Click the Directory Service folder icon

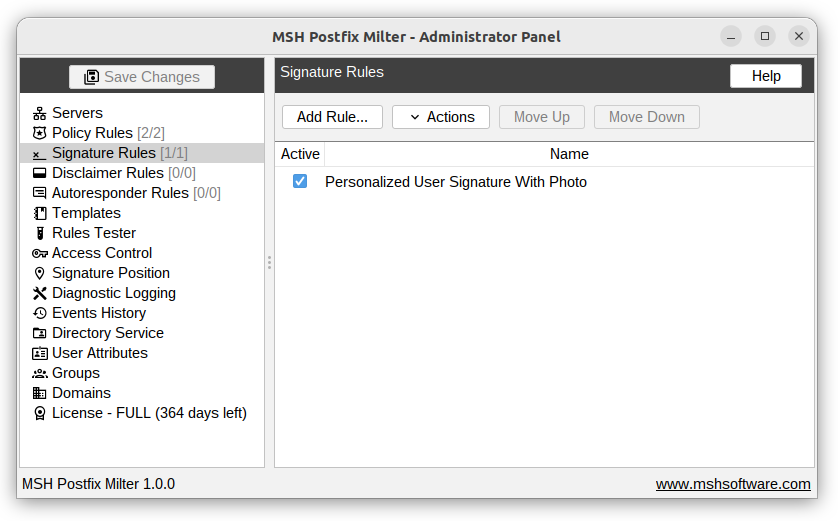click(40, 333)
